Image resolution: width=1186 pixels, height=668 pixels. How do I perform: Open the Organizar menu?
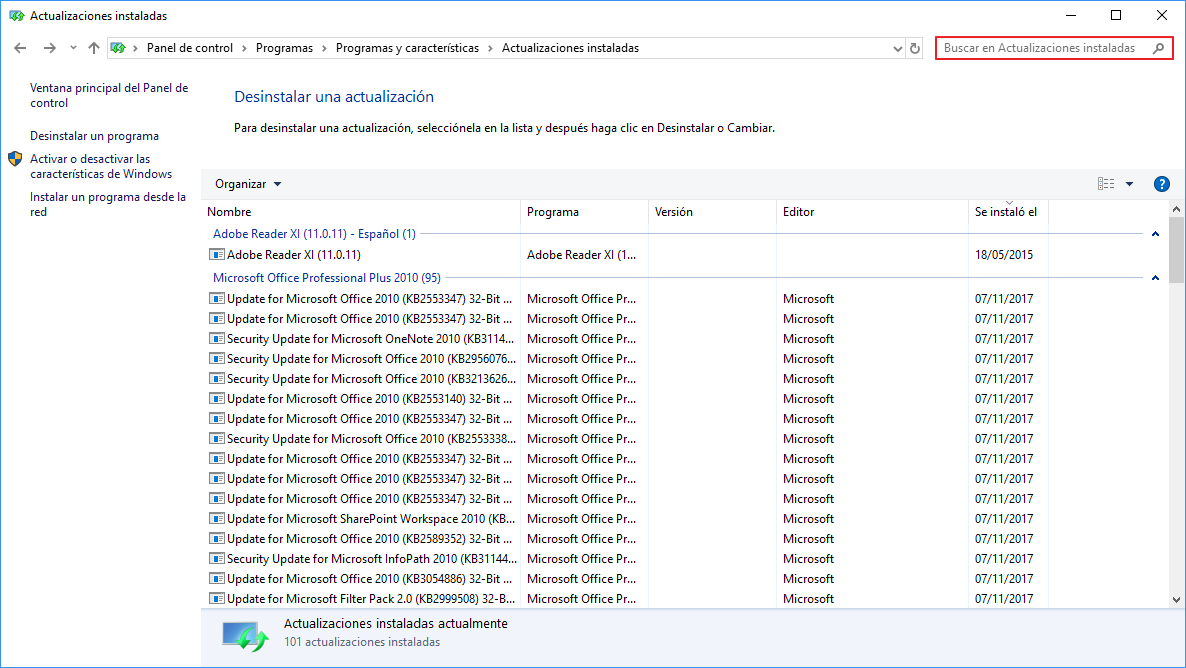tap(248, 184)
